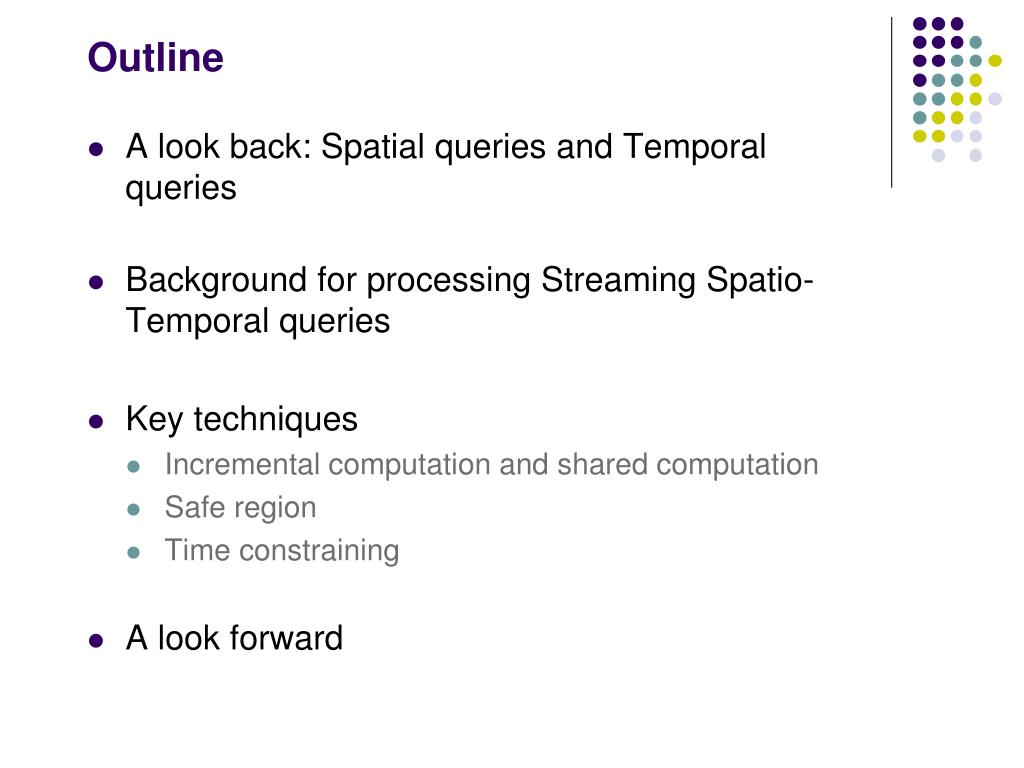Click the 'A look forward' bullet text

point(234,638)
